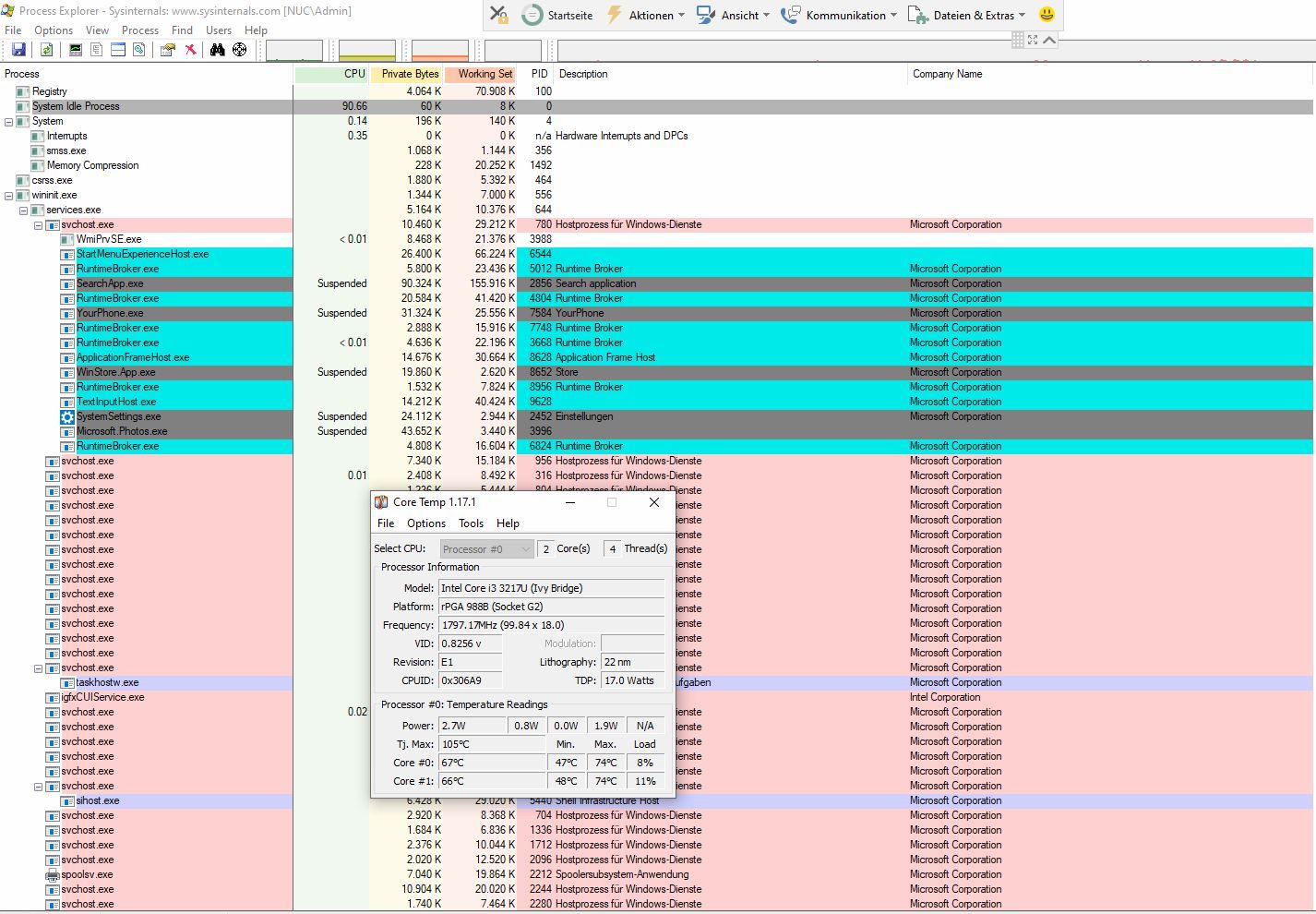Open the Select CPU dropdown in Core Temp
The image size is (1316, 914).
pyautogui.click(x=486, y=549)
